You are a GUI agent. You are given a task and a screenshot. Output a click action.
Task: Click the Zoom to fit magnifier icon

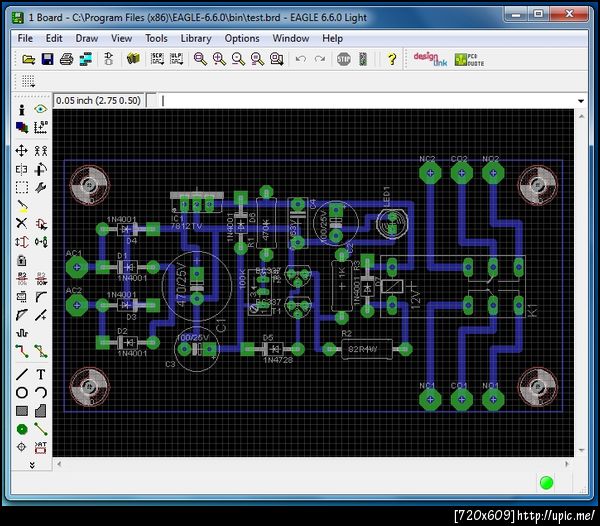(x=200, y=59)
